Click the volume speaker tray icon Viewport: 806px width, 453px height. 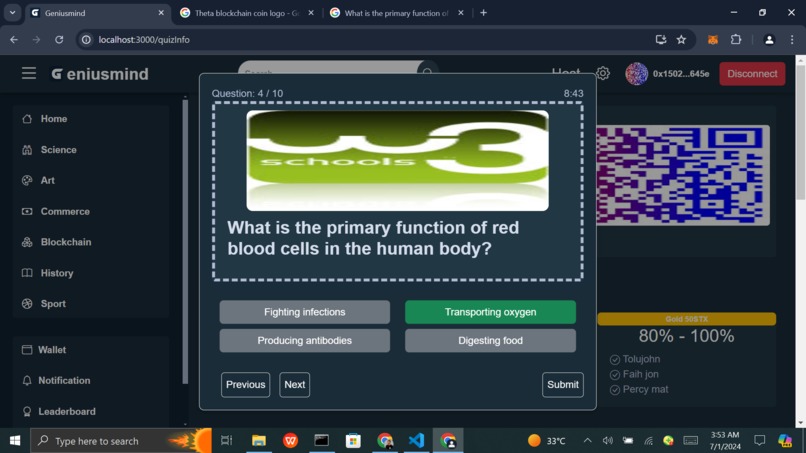[x=608, y=441]
